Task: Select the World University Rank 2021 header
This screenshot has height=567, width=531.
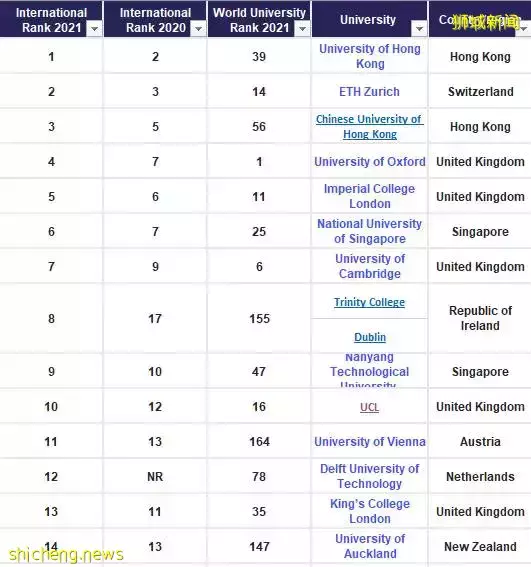Action: tap(259, 19)
